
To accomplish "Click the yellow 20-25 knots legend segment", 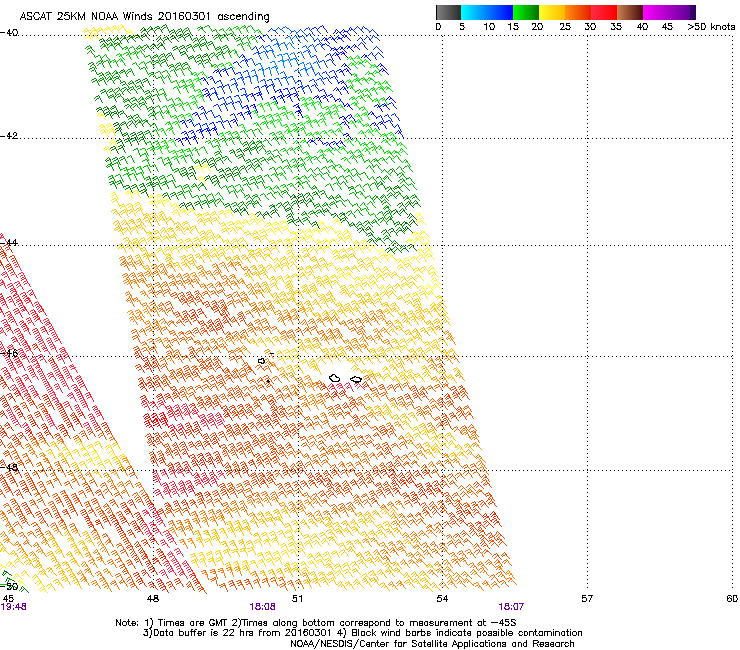I will [x=552, y=12].
